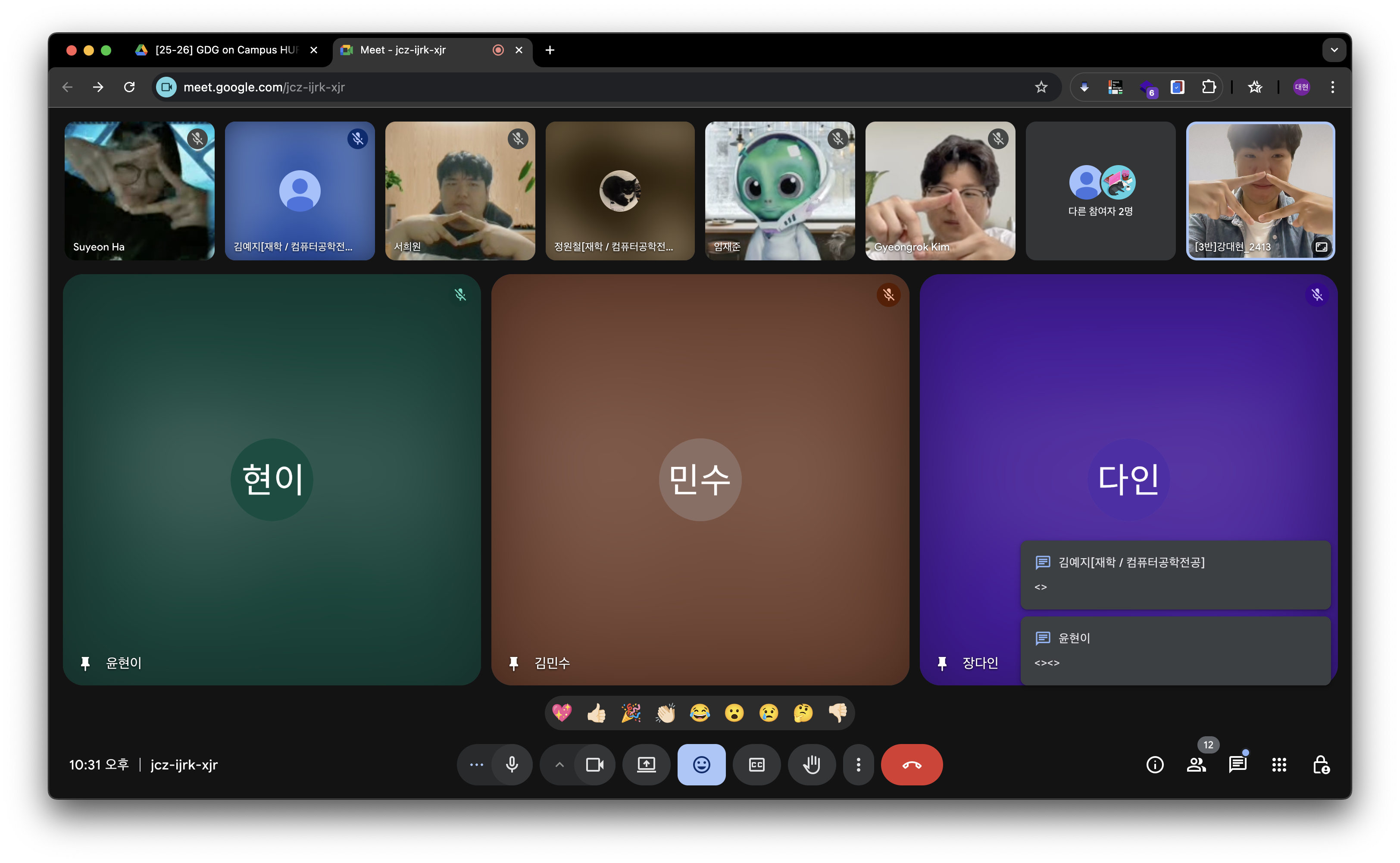Open chat notification from 윤현이
The height and width of the screenshot is (863, 1400).
click(1175, 650)
